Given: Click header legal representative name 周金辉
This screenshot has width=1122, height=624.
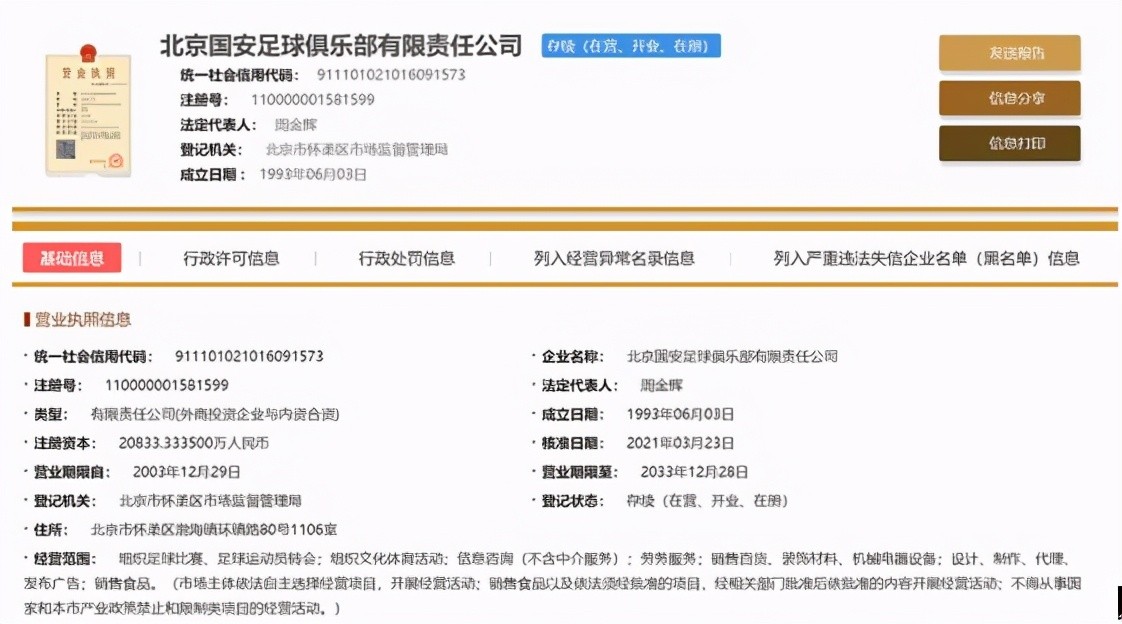Looking at the screenshot, I should click(x=296, y=125).
